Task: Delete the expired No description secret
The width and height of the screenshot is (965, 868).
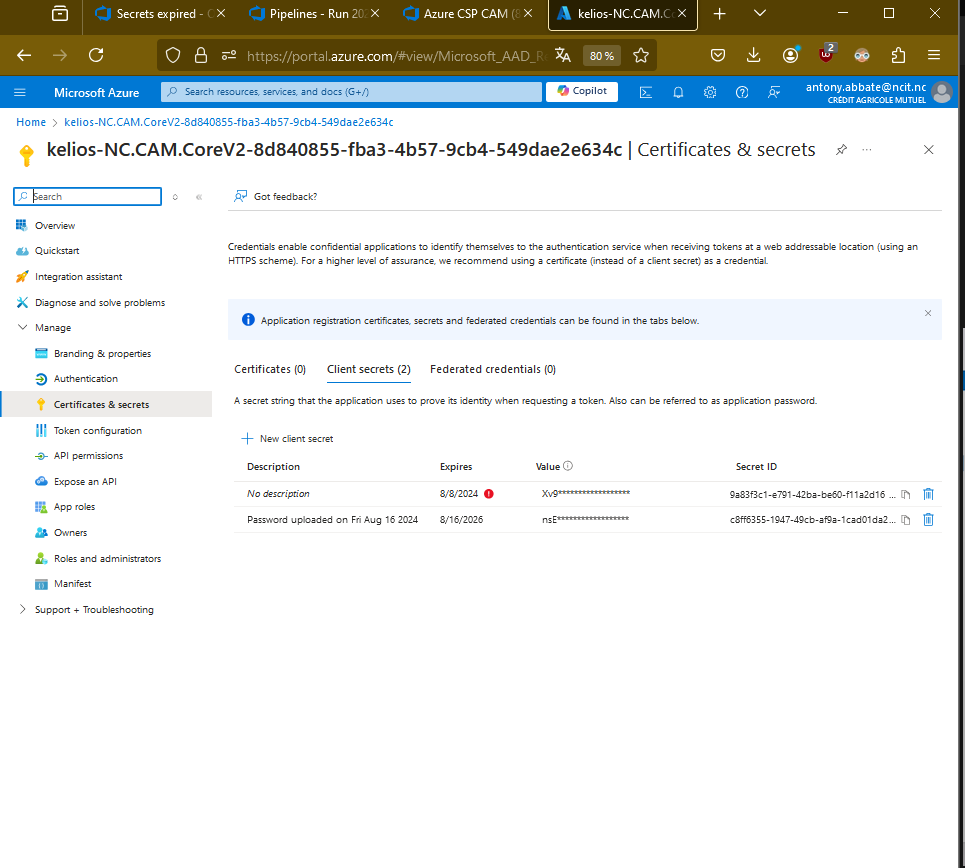Action: [x=928, y=494]
